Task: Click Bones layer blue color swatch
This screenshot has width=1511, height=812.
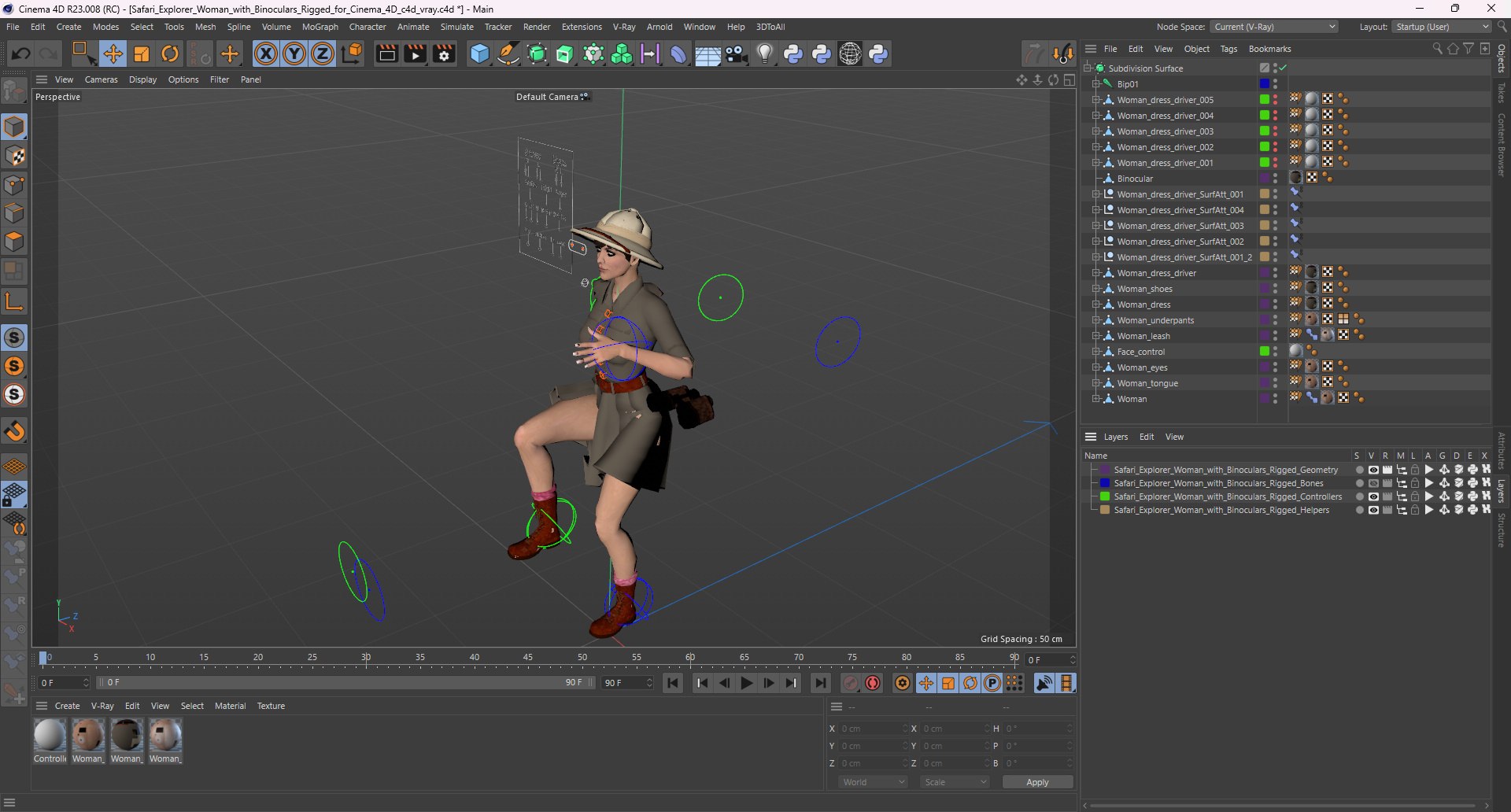Action: tap(1105, 483)
